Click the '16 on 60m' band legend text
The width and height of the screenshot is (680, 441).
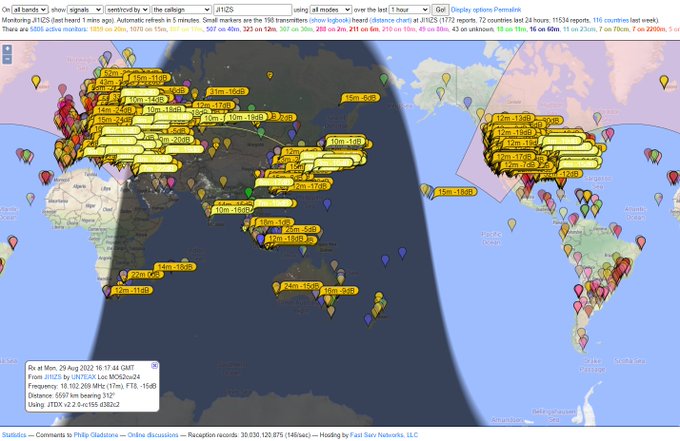coord(544,29)
